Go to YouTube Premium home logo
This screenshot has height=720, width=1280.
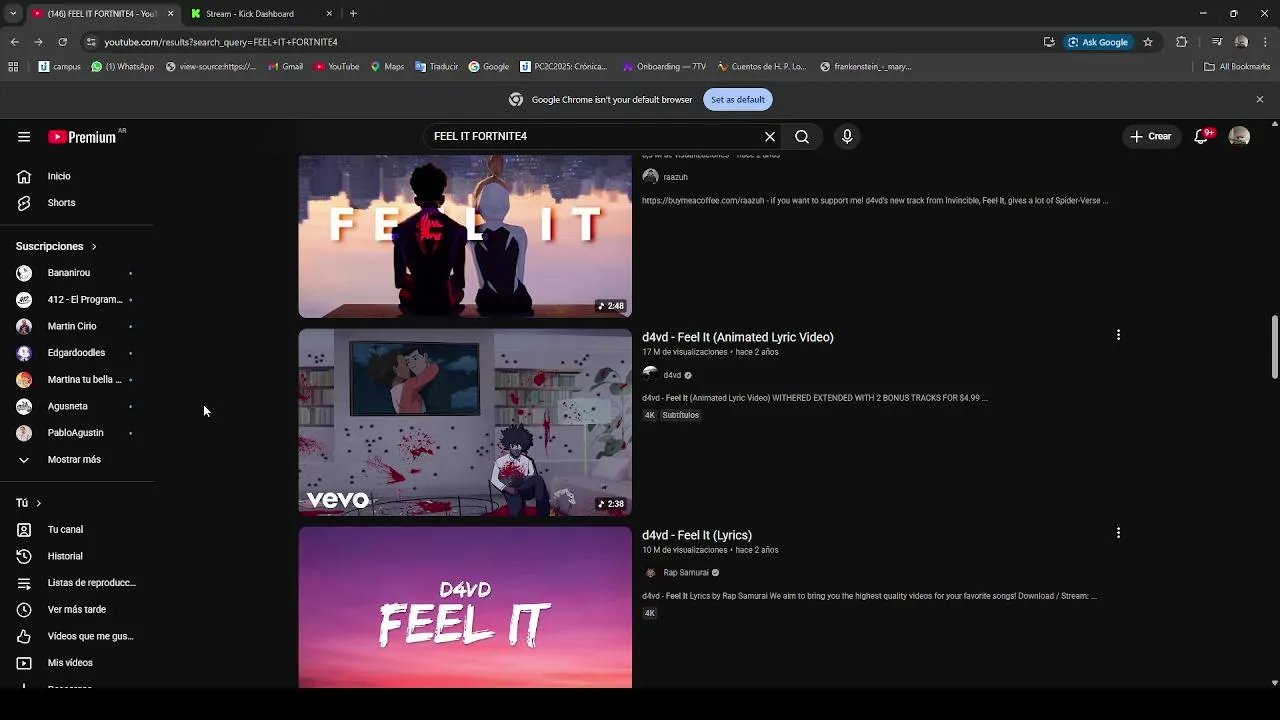(84, 137)
